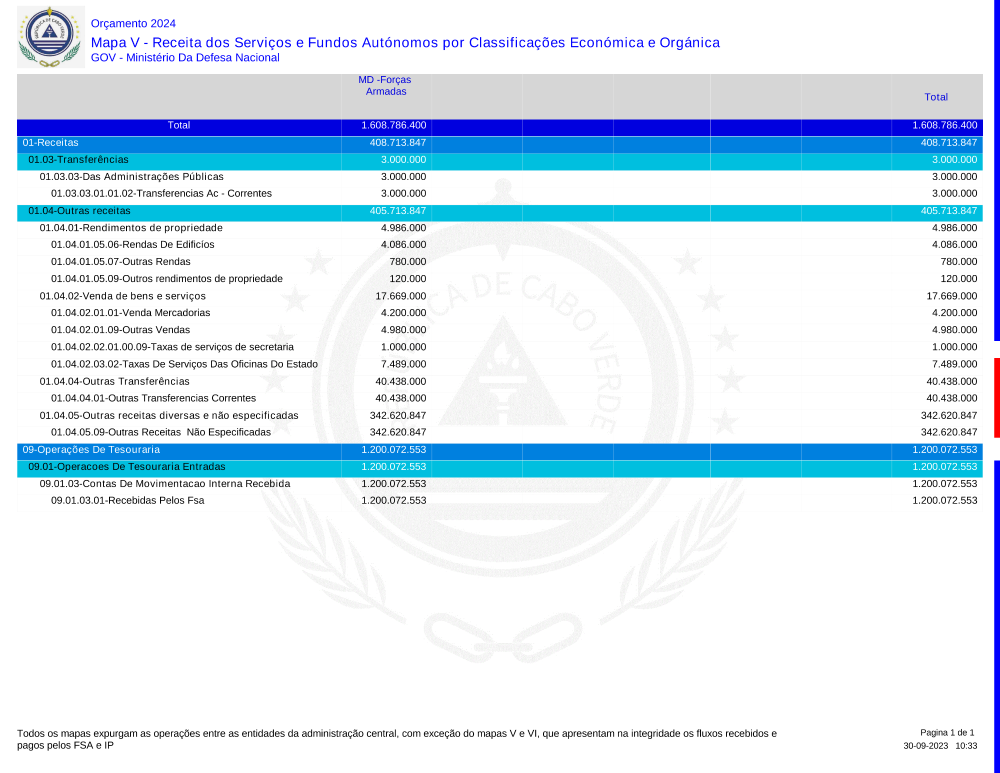Select the 'Orçamento 2024' heading text
The image size is (1000, 773).
132,23
